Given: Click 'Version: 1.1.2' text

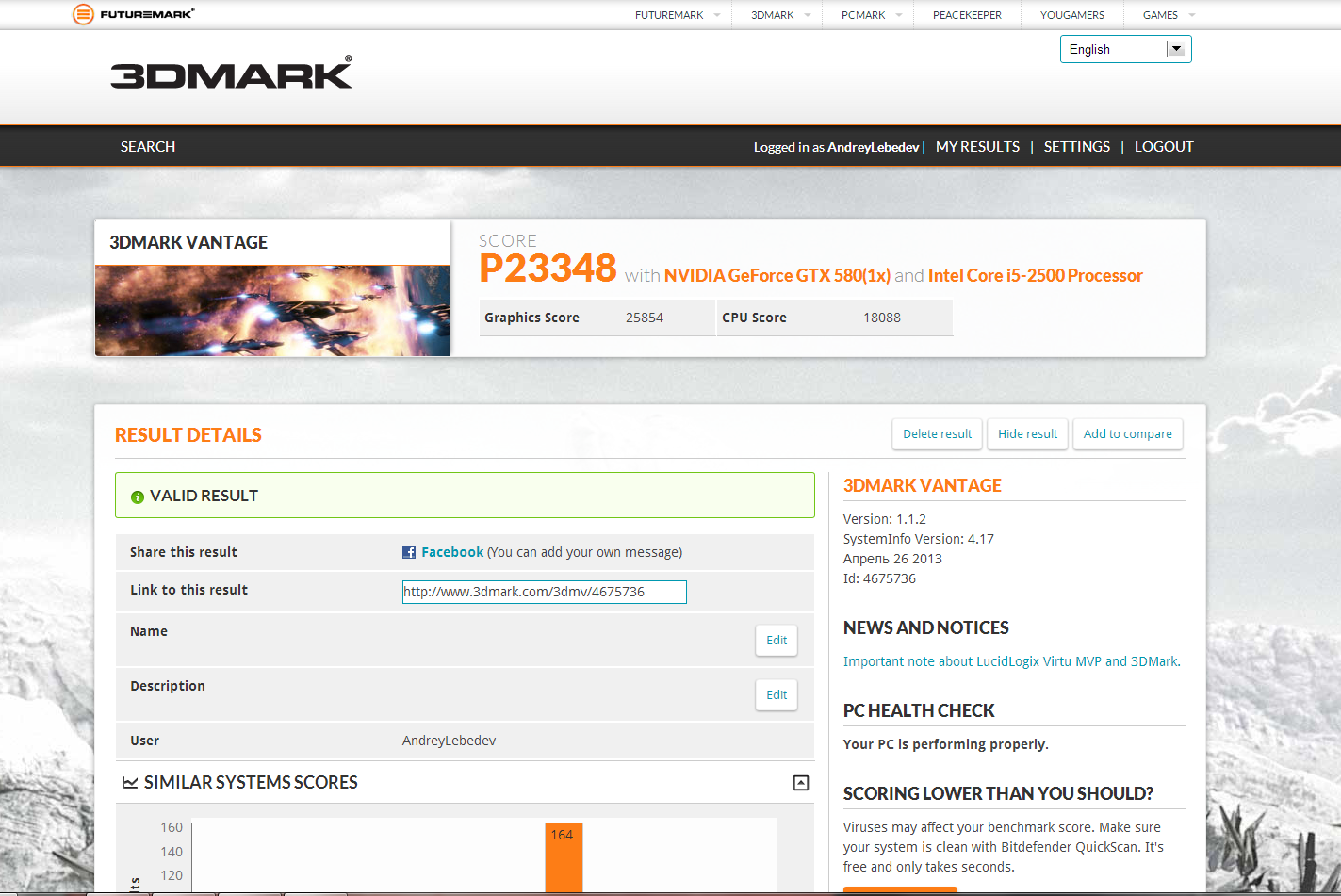Looking at the screenshot, I should pos(885,519).
